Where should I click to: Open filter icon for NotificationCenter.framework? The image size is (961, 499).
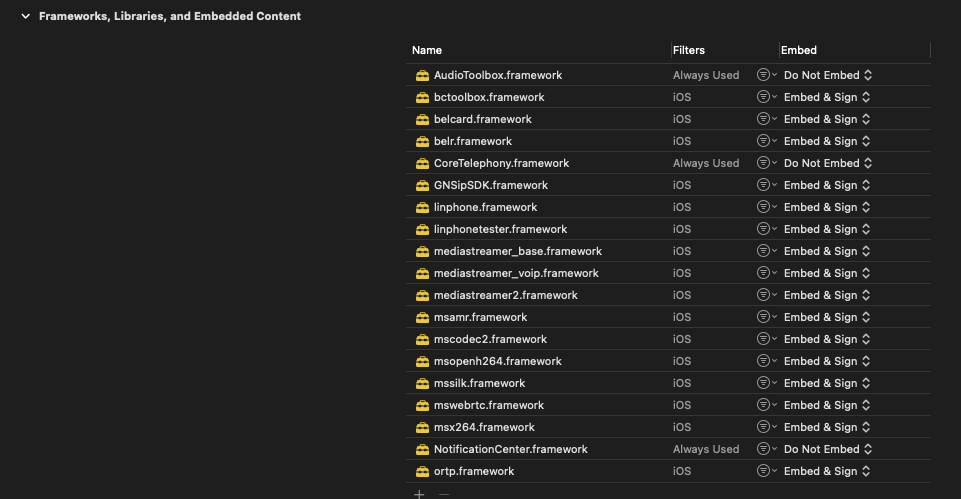(x=766, y=450)
